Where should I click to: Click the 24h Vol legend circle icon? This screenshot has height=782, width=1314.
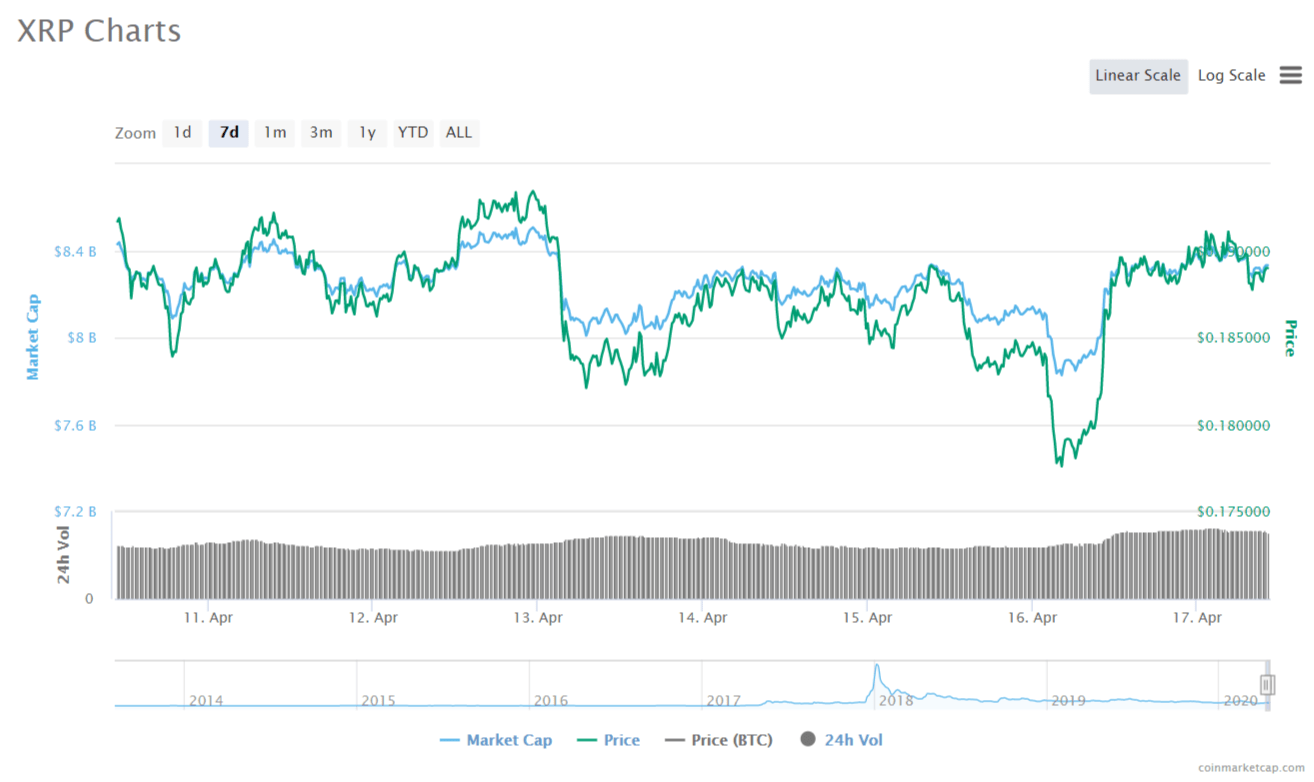coord(808,740)
